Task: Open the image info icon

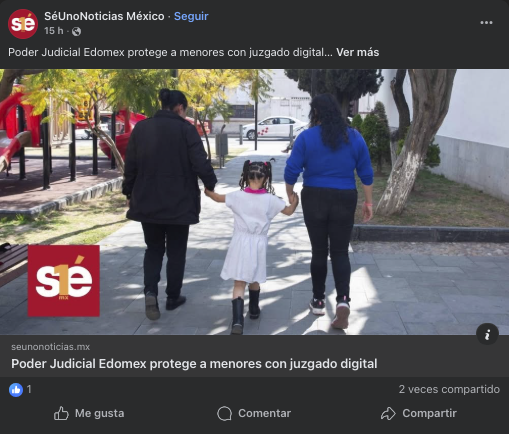Action: (487, 334)
